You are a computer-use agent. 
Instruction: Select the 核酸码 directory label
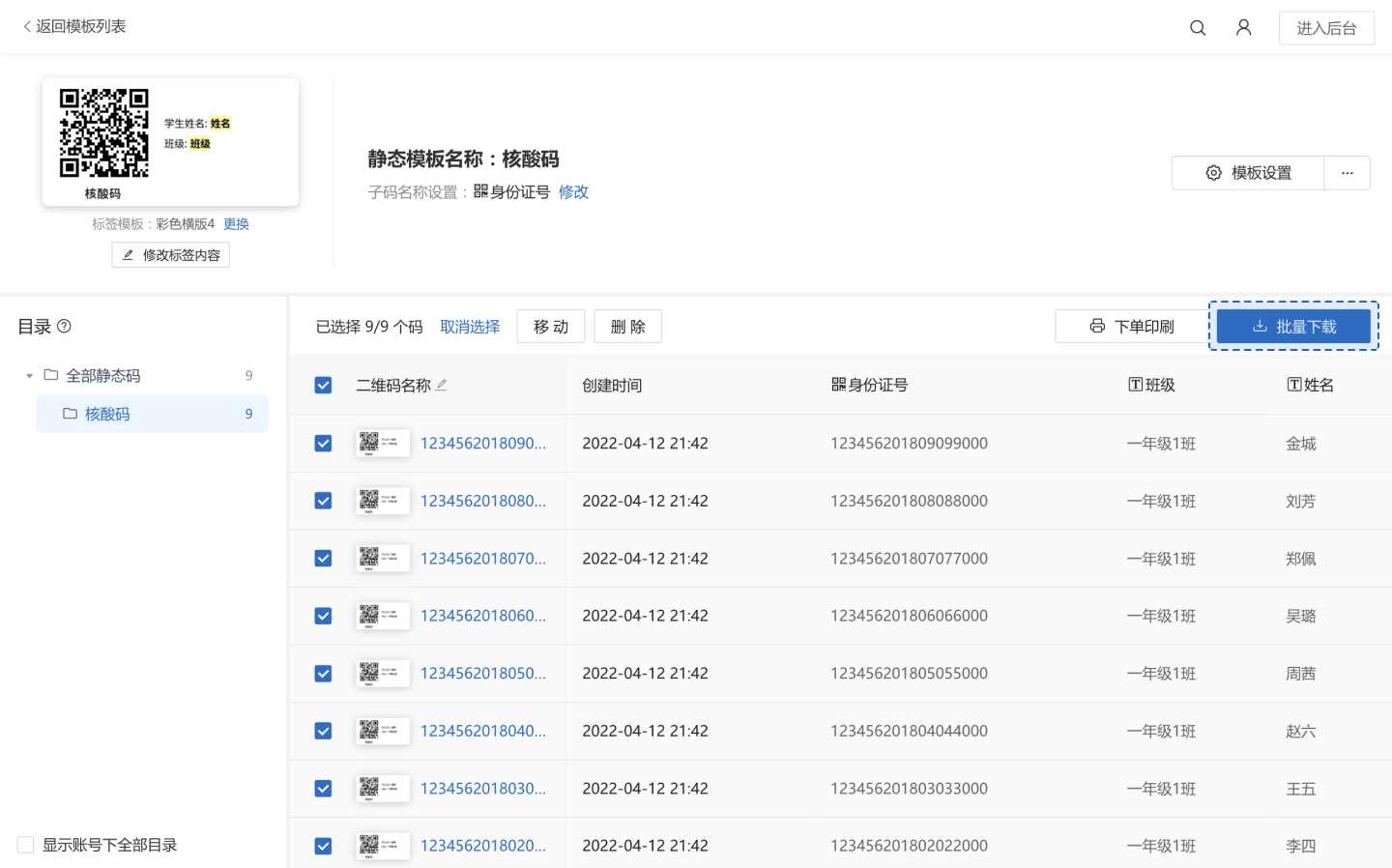click(x=107, y=414)
